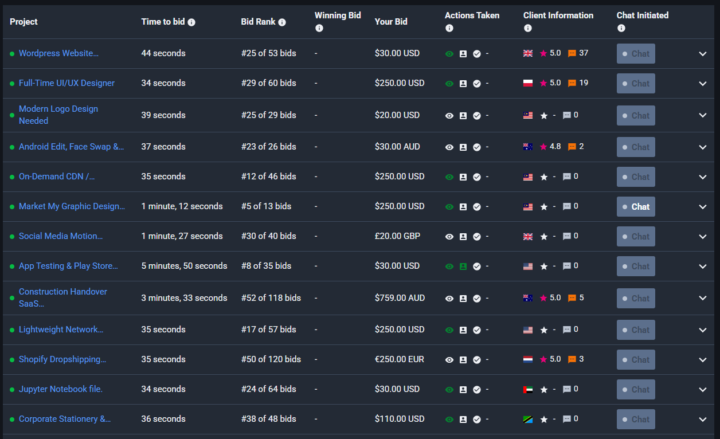Image resolution: width=720 pixels, height=439 pixels.
Task: Expand the Social Media Motion row
Action: (703, 237)
